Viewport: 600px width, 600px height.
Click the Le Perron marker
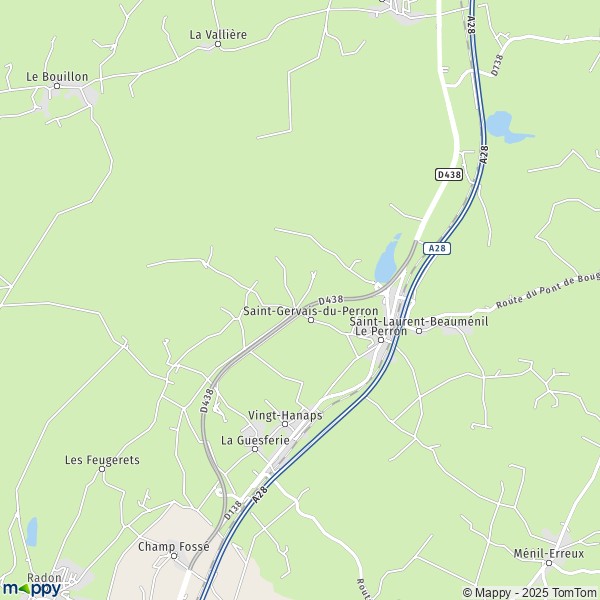click(x=381, y=340)
